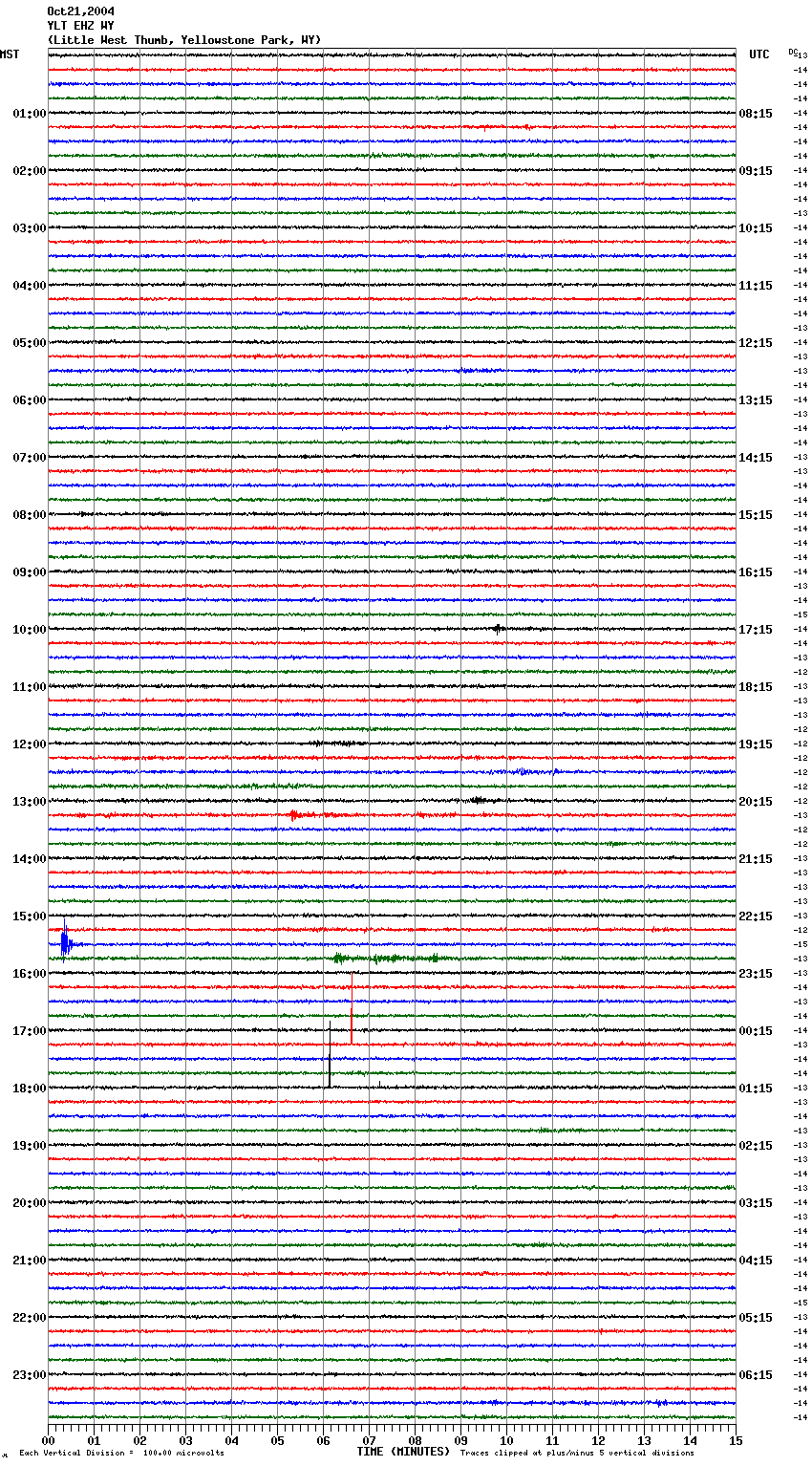Viewport: 812px width, 1466px height.
Task: Click the "11:00" MST time label
Action: pos(30,687)
